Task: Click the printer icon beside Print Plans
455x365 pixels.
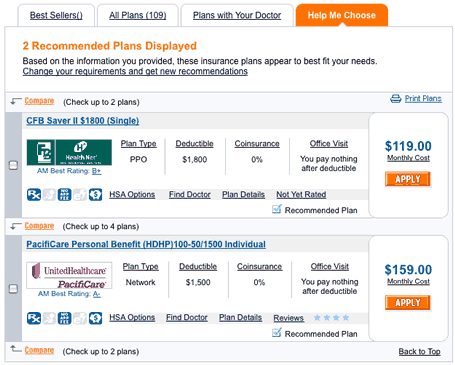Action: [x=396, y=99]
